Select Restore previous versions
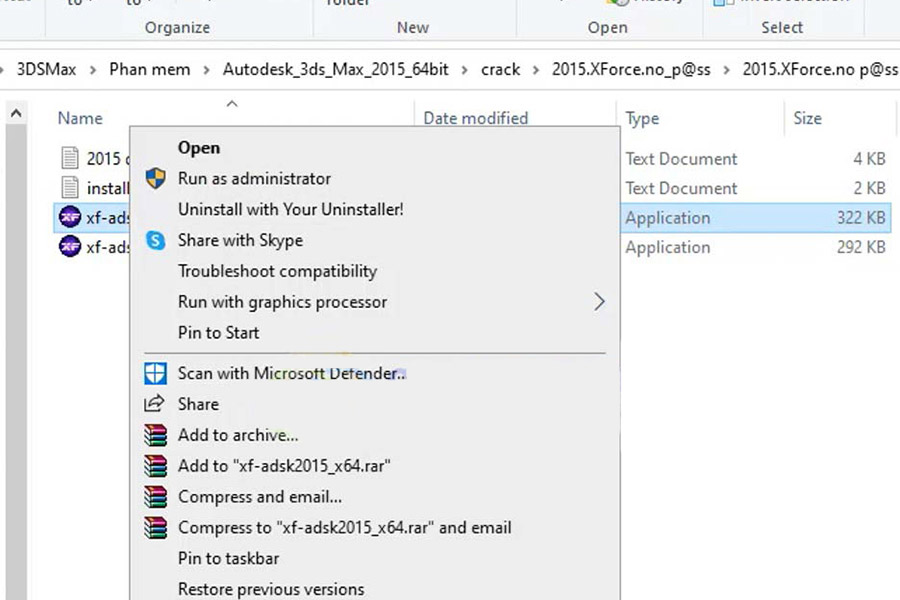Image resolution: width=900 pixels, height=600 pixels. click(271, 589)
